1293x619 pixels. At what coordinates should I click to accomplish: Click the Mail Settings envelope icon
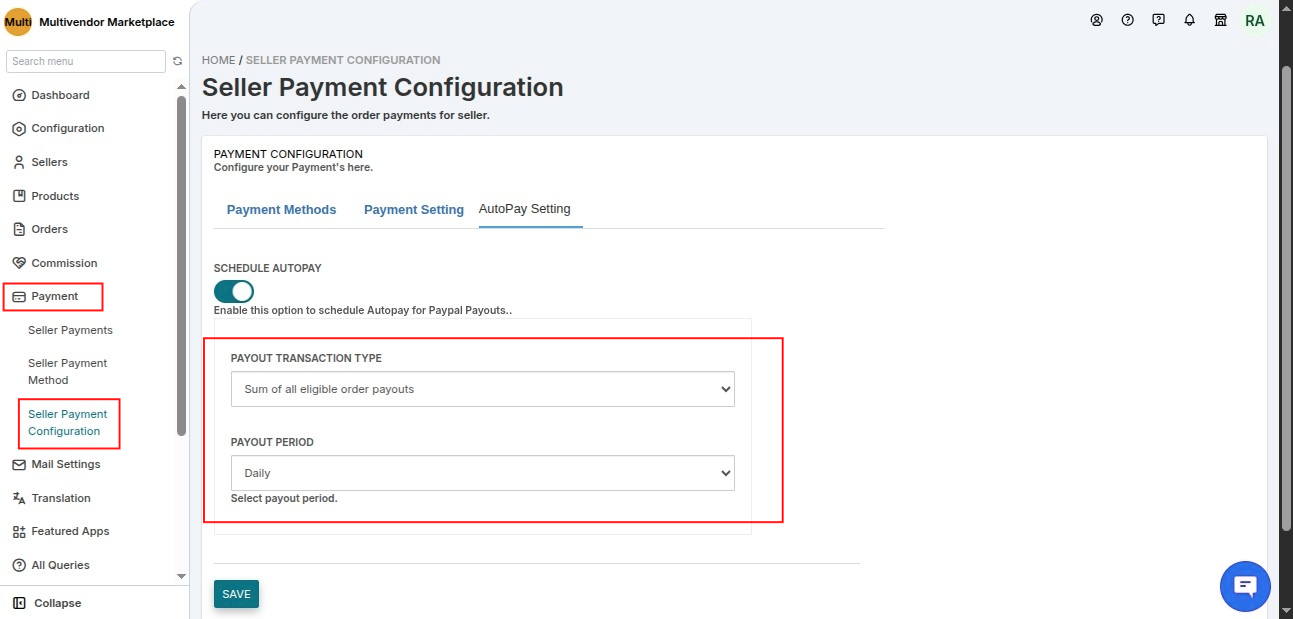(x=18, y=464)
